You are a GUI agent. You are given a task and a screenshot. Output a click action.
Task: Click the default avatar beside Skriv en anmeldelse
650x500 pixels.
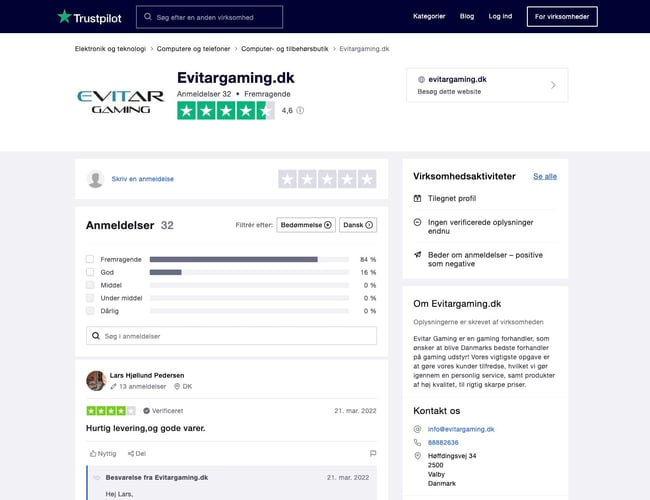tap(95, 179)
